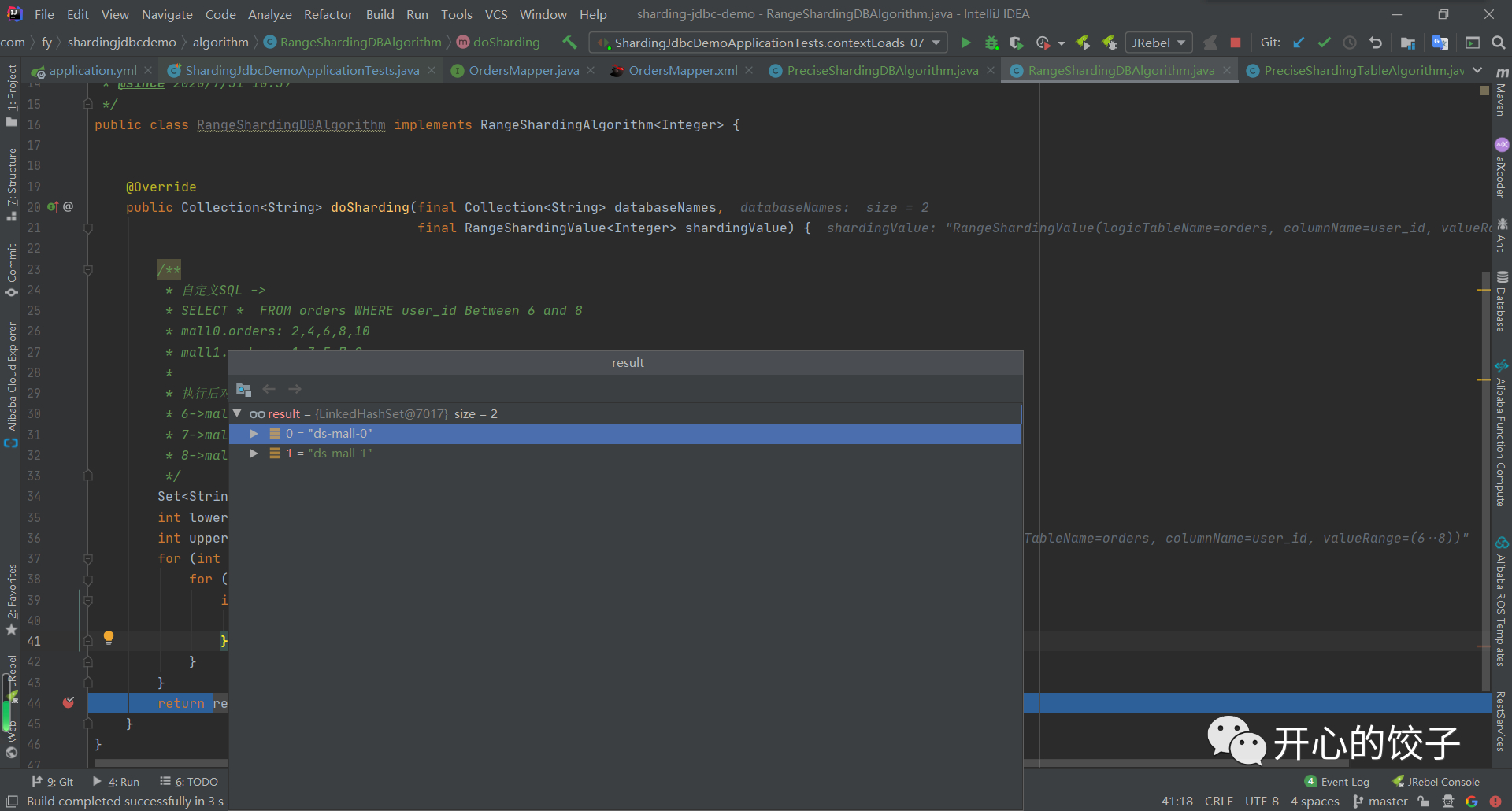The image size is (1512, 811).
Task: Collapse the result LinkedHashSet node
Action: [237, 413]
